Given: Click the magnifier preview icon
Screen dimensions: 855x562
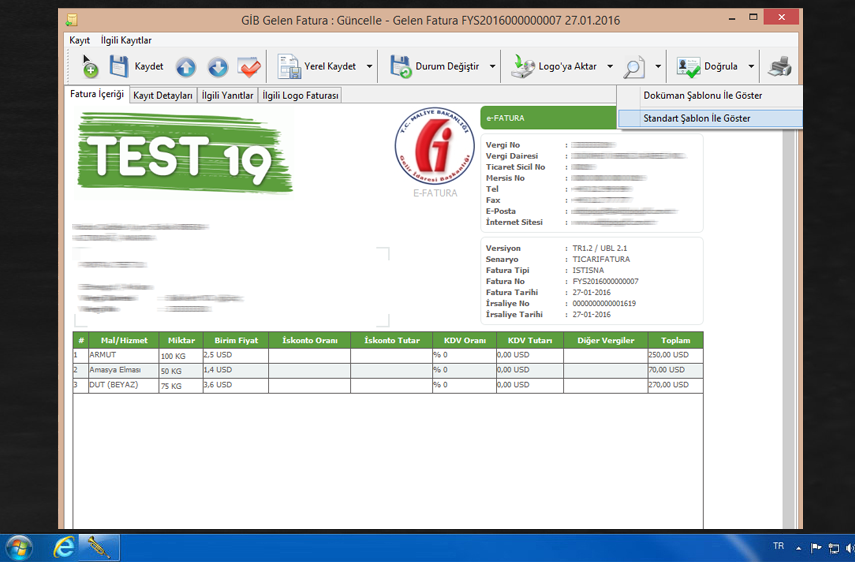Looking at the screenshot, I should (x=634, y=68).
